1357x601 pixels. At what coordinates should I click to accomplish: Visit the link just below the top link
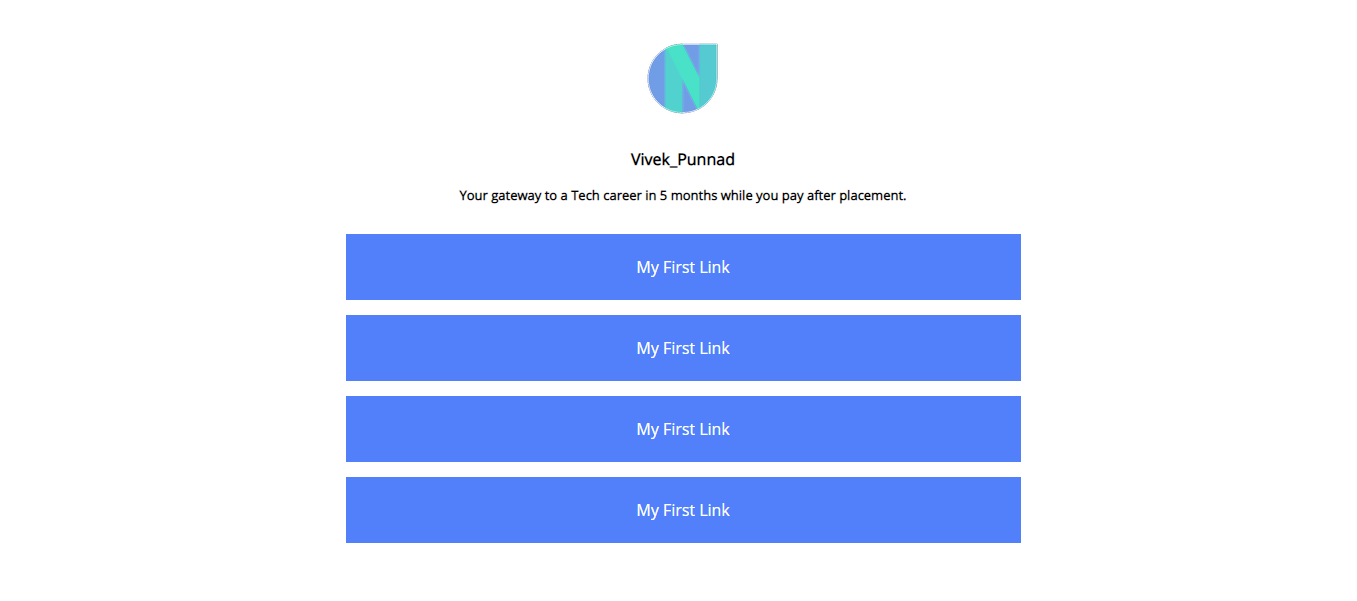683,348
